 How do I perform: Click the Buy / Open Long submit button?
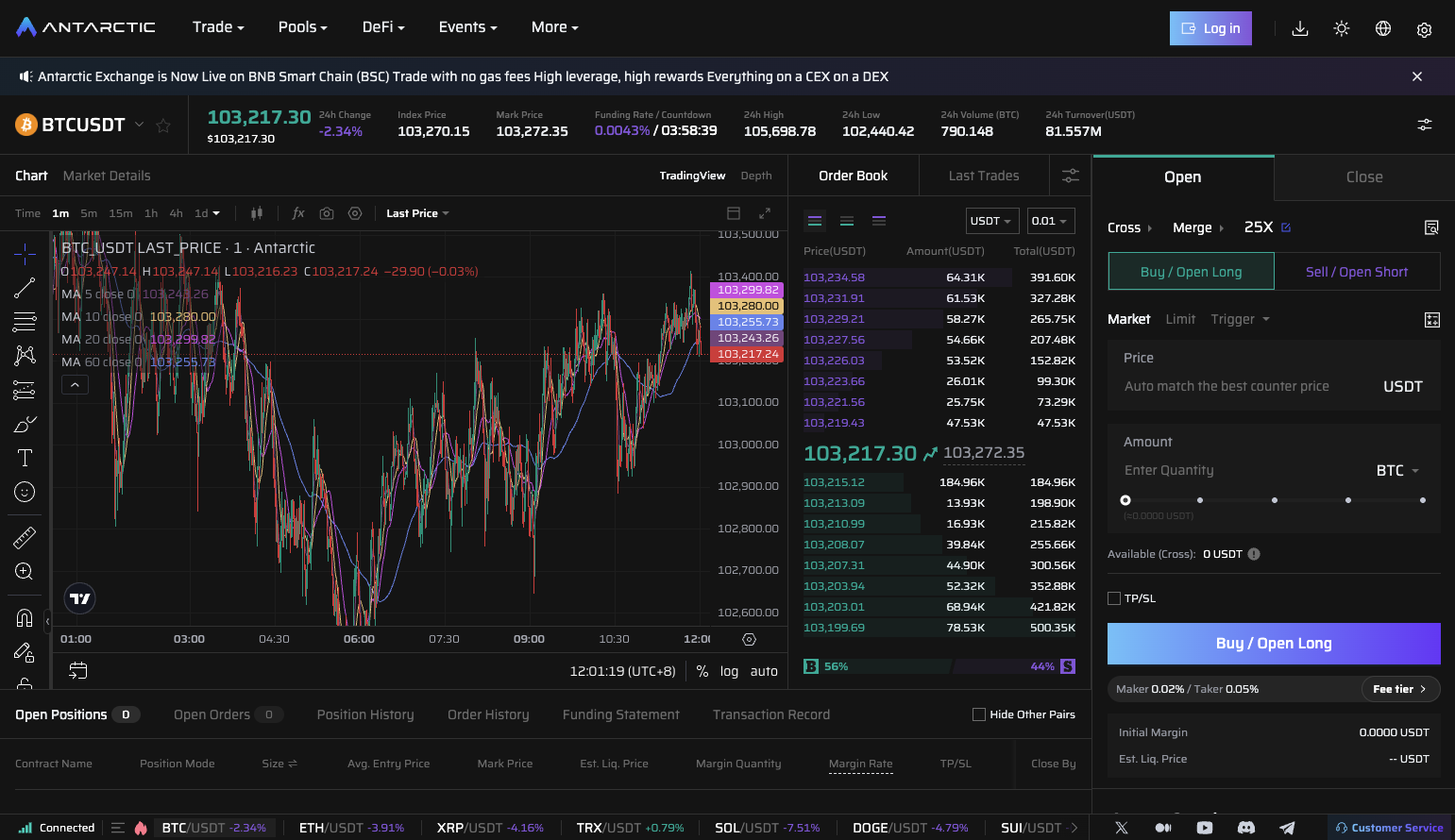[1274, 644]
